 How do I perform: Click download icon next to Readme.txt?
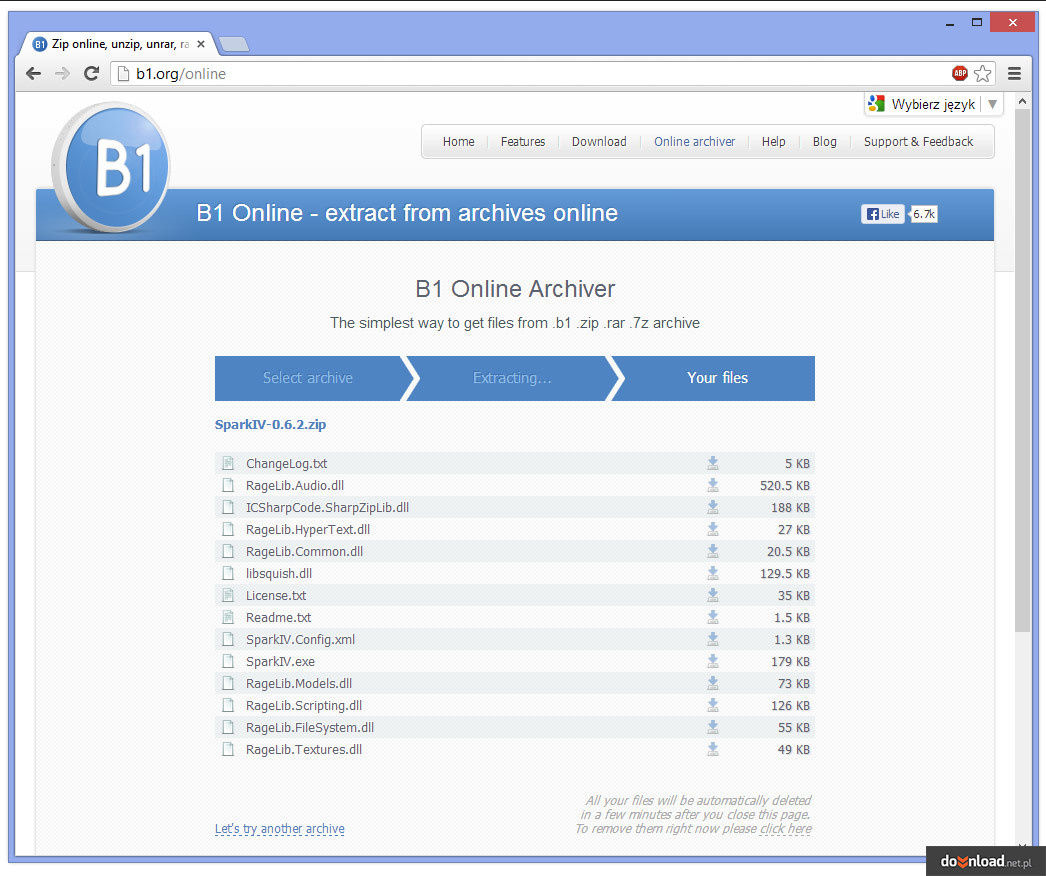point(712,617)
